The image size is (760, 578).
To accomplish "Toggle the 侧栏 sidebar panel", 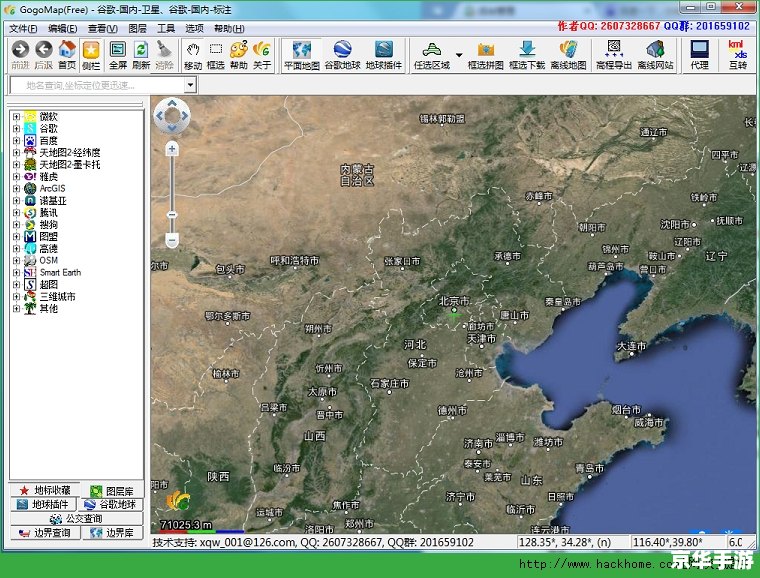I will tap(91, 54).
